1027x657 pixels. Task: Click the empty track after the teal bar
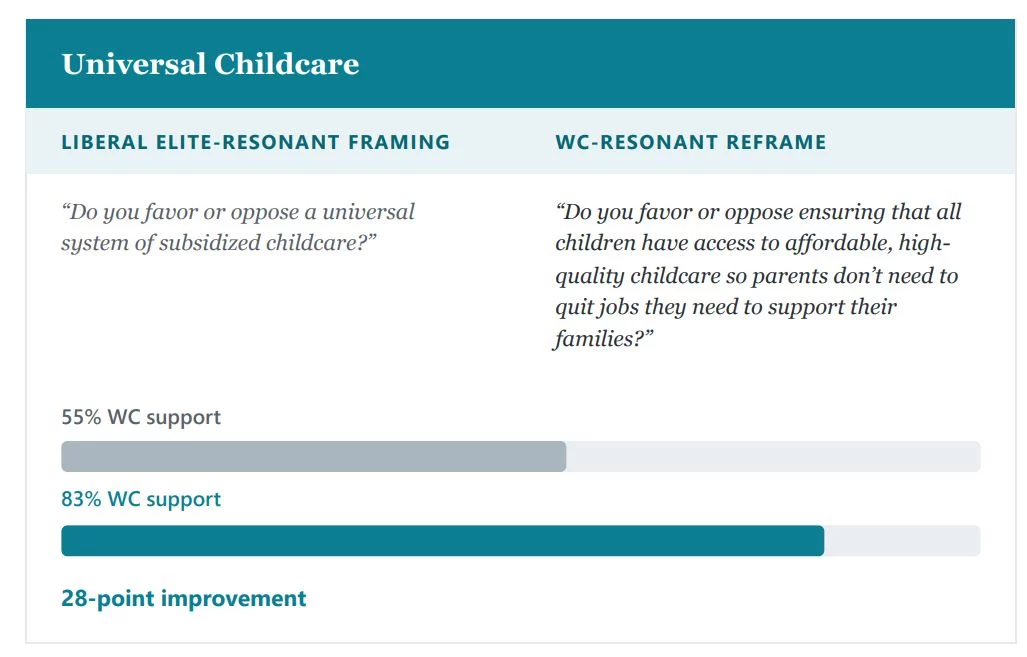coord(903,540)
